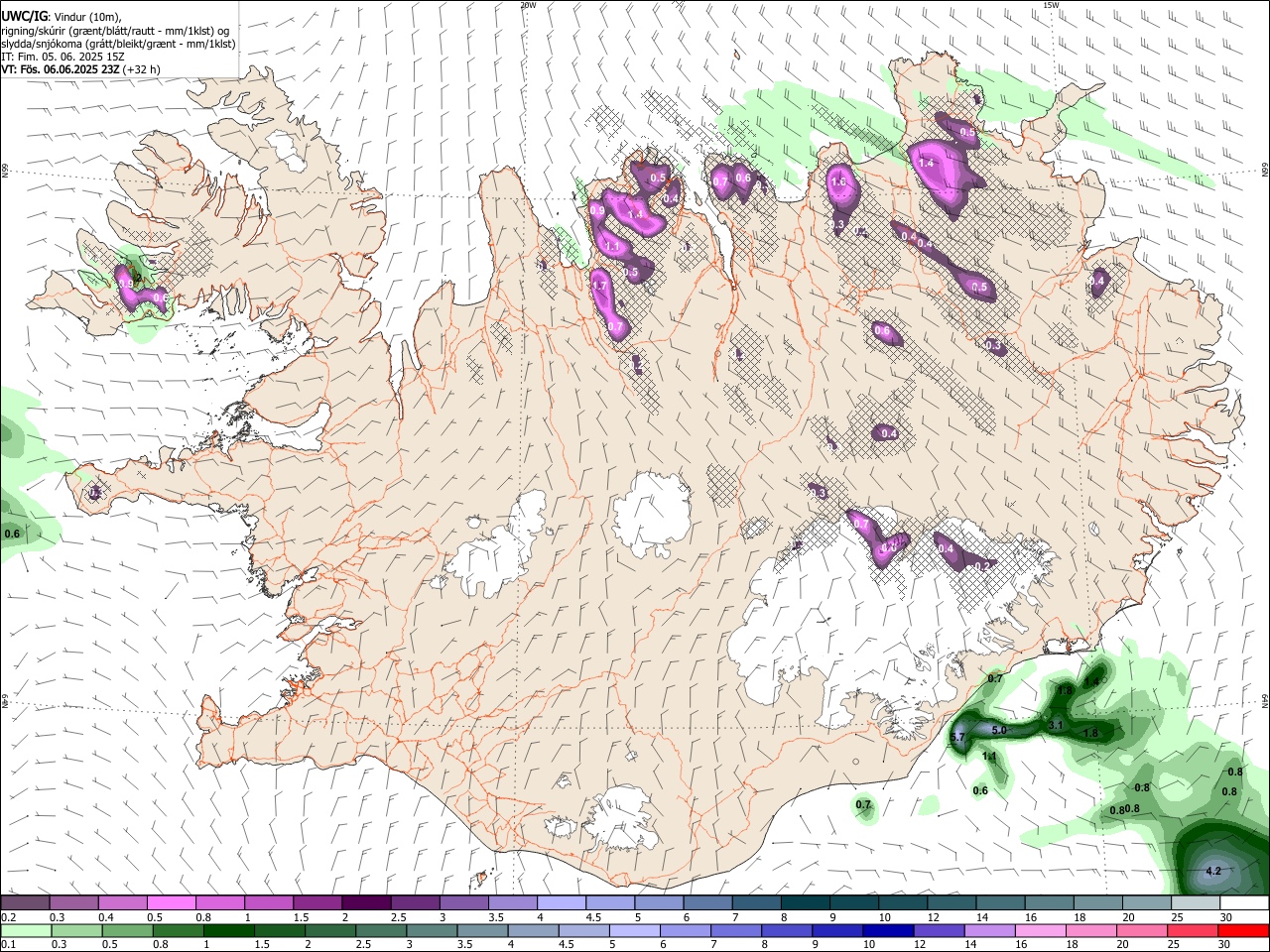
Task: Click the '5.0' rain value off southeast coast
Action: (999, 730)
